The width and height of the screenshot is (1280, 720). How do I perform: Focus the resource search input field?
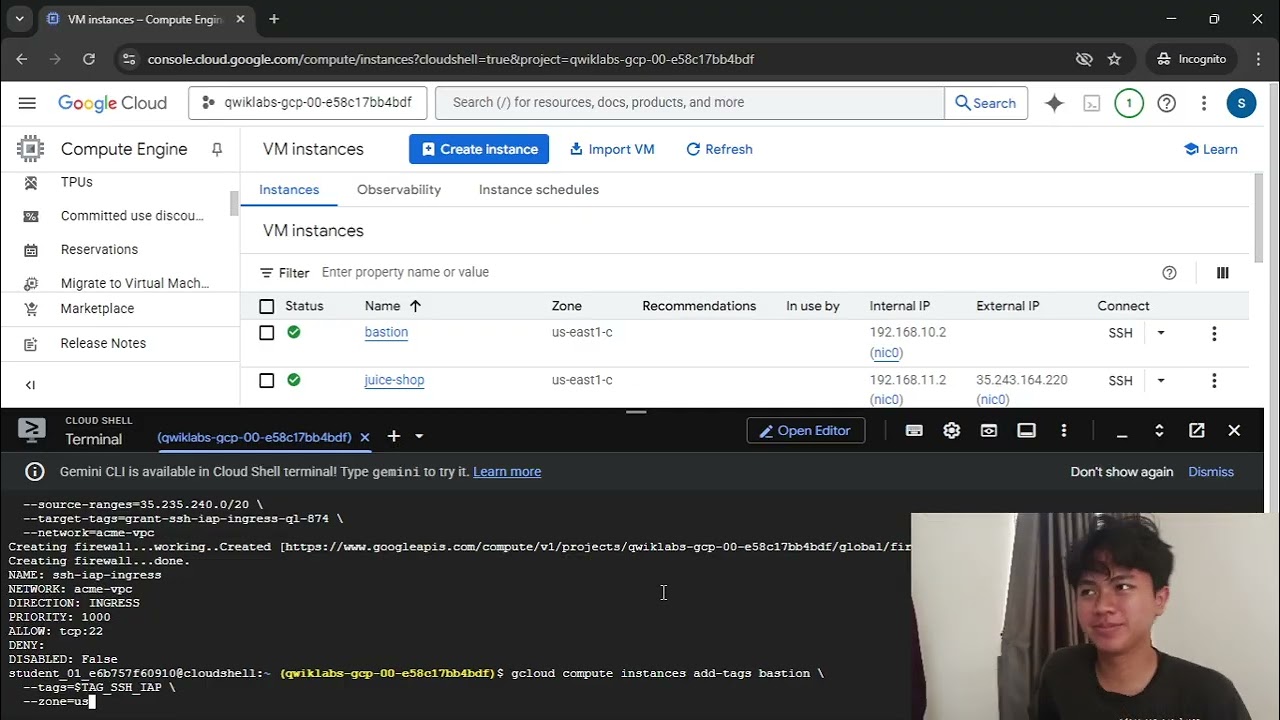[690, 103]
